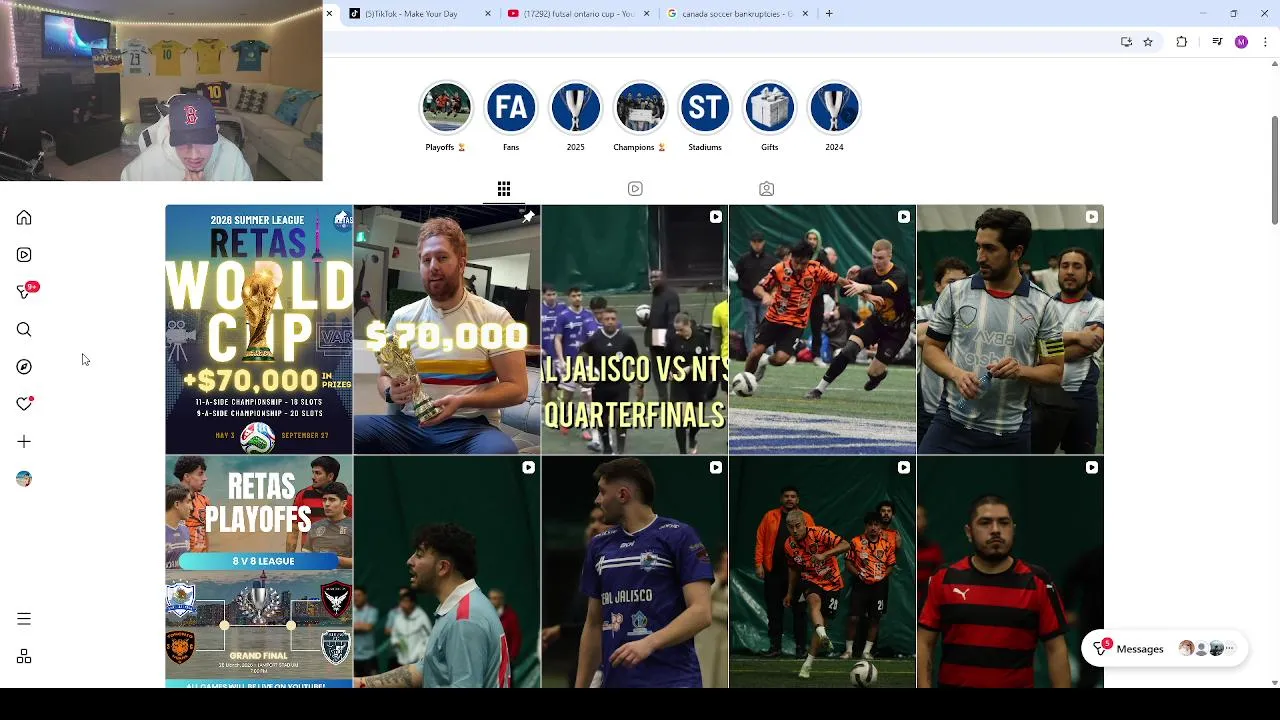Install app icon in address bar
This screenshot has height=720, width=1280.
1126,42
